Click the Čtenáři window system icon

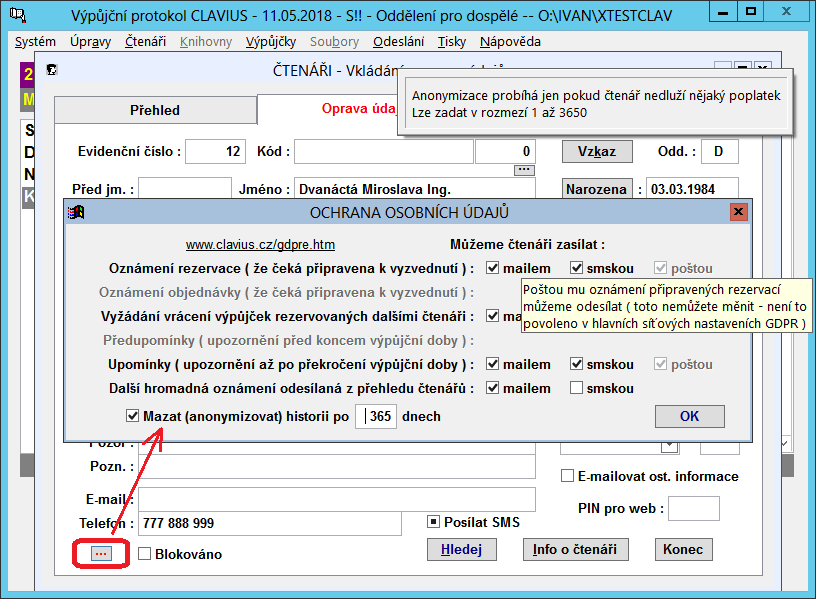tap(52, 70)
